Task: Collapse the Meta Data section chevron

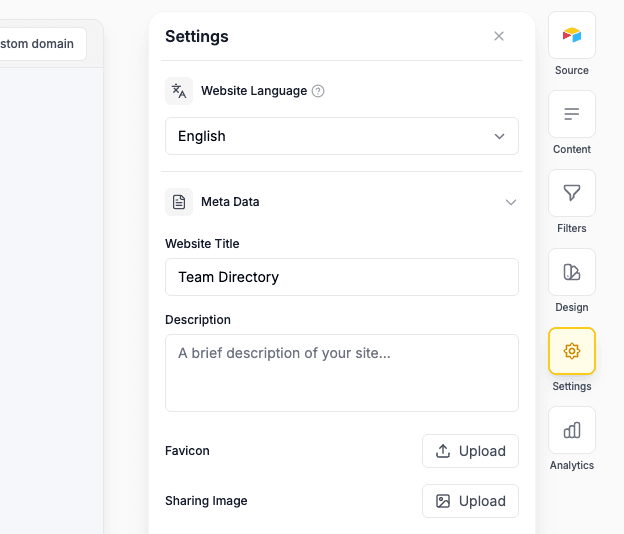Action: (x=511, y=202)
